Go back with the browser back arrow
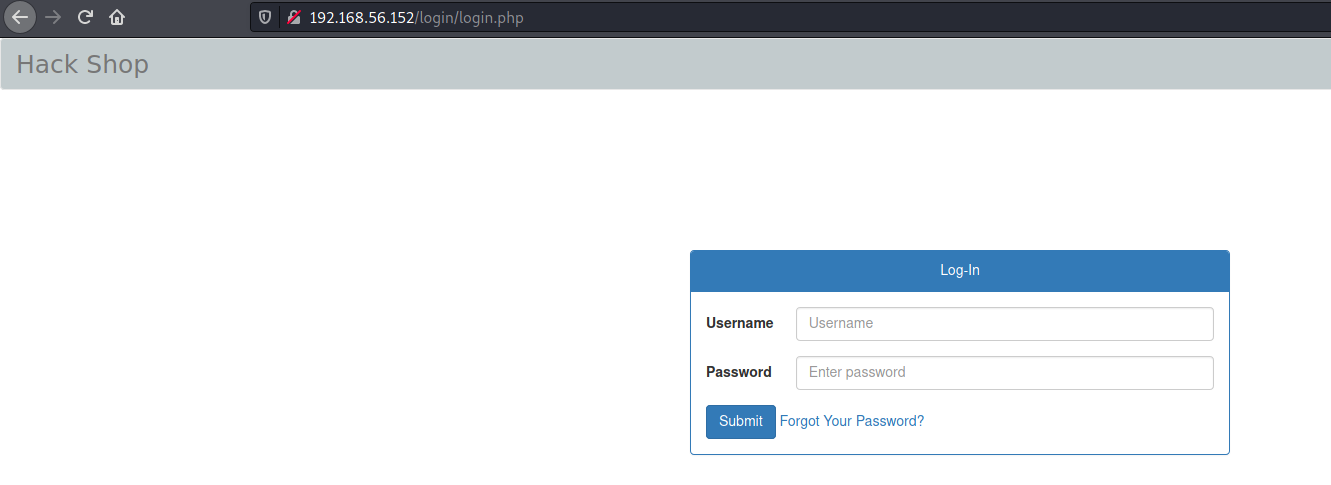 [x=20, y=17]
